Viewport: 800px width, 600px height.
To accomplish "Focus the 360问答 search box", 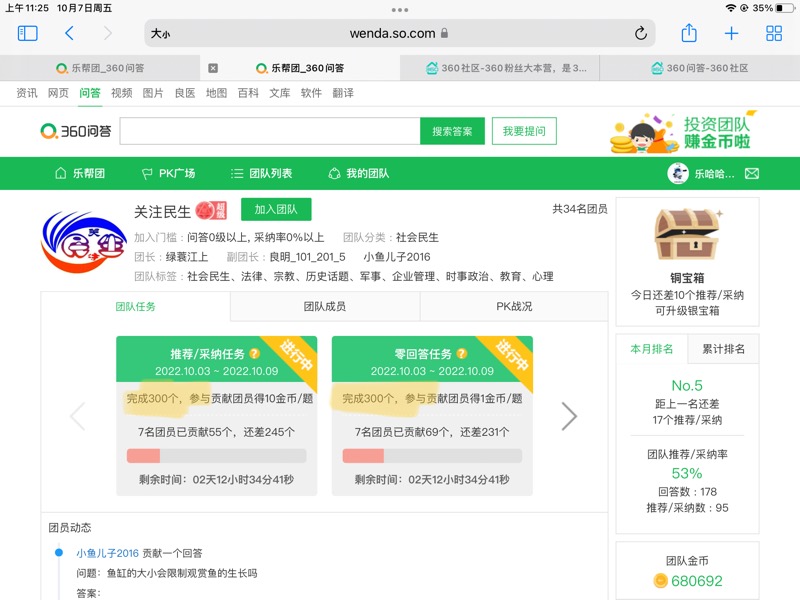I will pyautogui.click(x=270, y=131).
